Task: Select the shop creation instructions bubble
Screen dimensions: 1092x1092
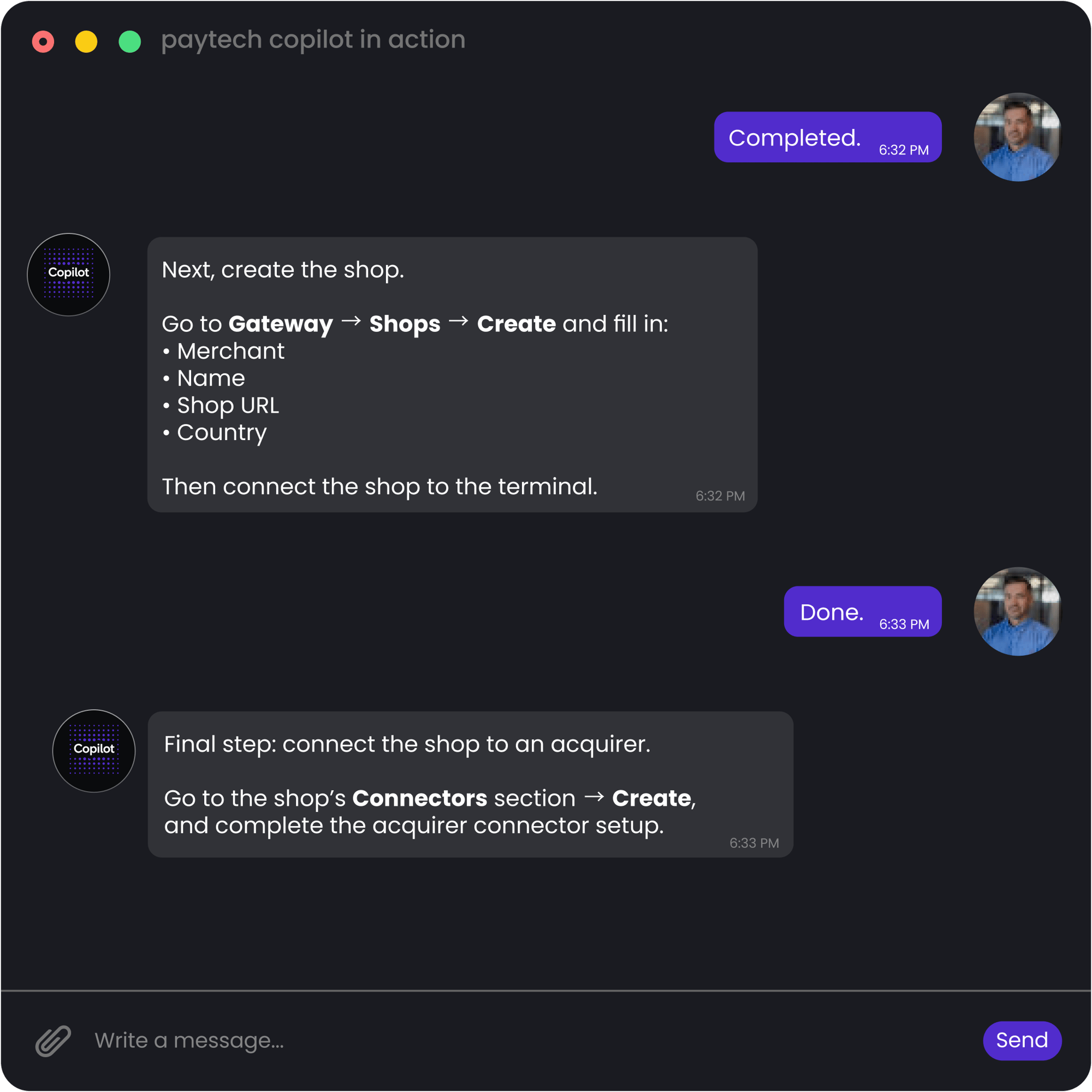Action: 452,373
